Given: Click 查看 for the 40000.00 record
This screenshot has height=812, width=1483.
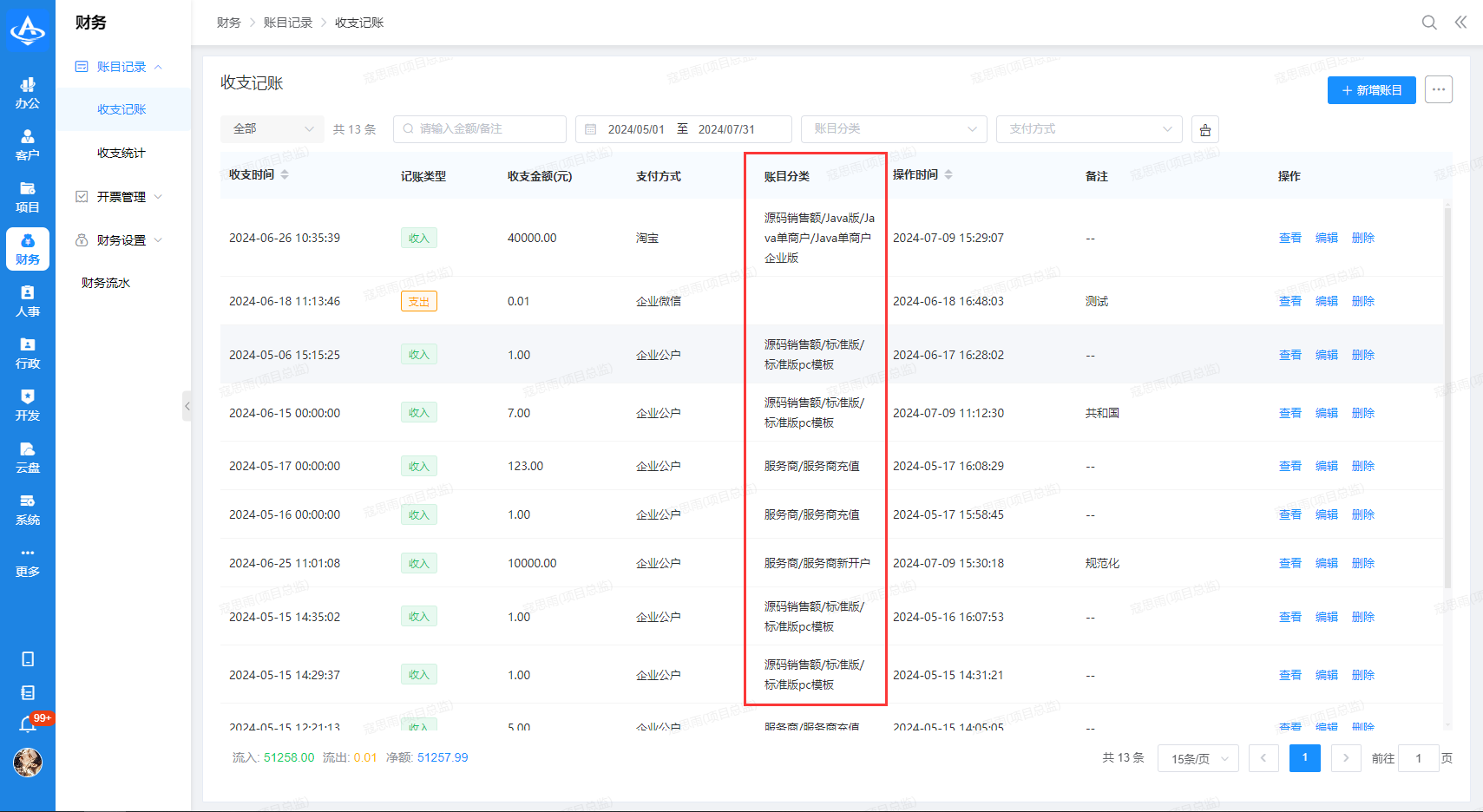Looking at the screenshot, I should click(x=1290, y=238).
